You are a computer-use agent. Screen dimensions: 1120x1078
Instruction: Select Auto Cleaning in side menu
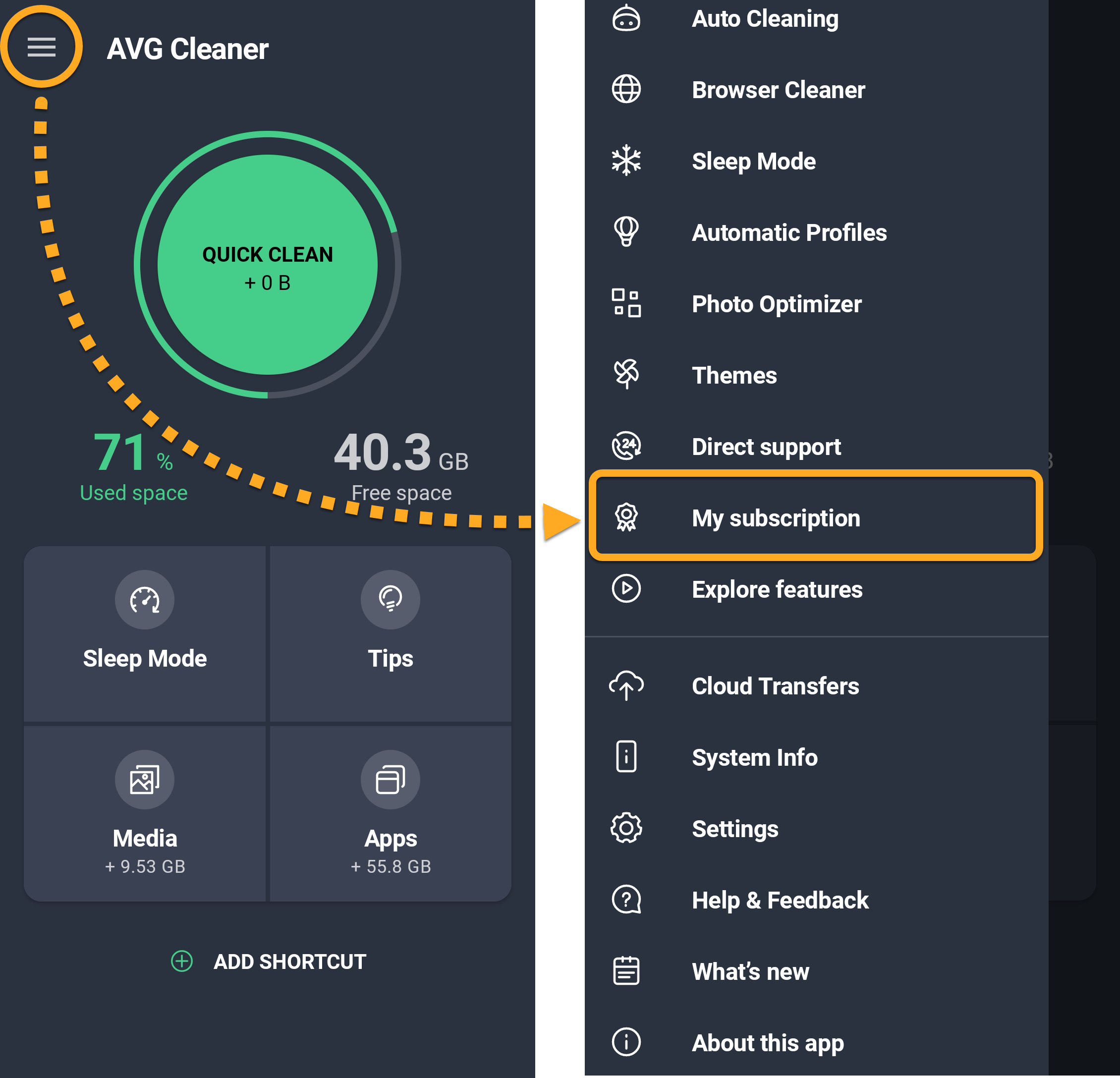[765, 19]
